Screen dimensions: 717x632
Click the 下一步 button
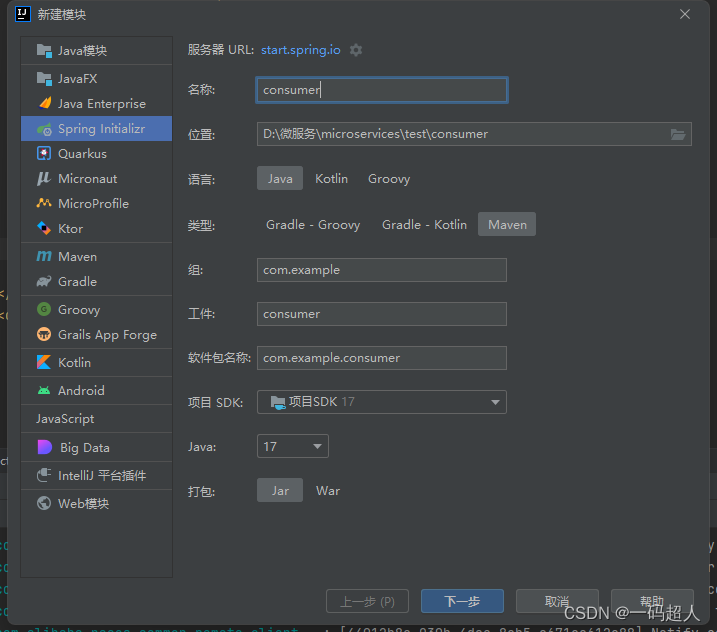(x=462, y=601)
